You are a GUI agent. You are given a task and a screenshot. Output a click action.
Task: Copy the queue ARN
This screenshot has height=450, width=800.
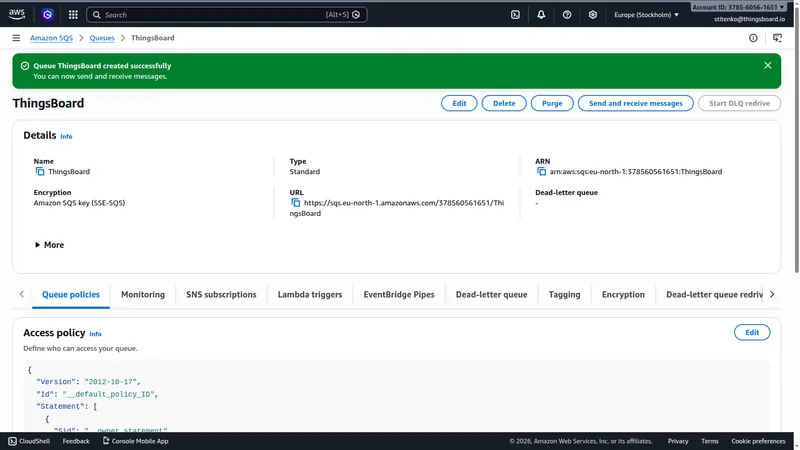[541, 171]
